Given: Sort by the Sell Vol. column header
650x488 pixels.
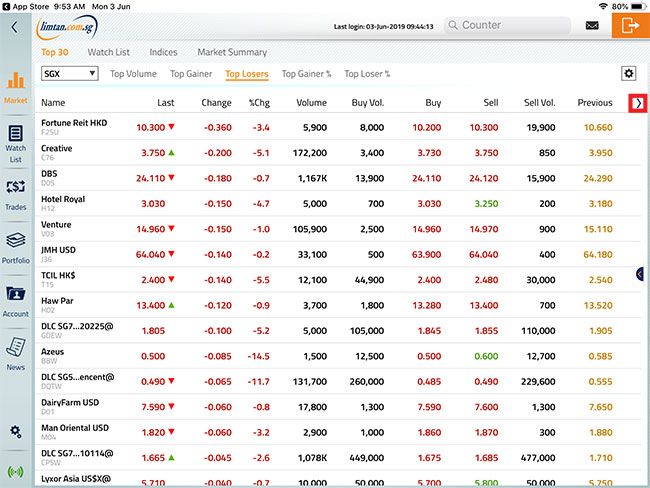Looking at the screenshot, I should pos(540,103).
